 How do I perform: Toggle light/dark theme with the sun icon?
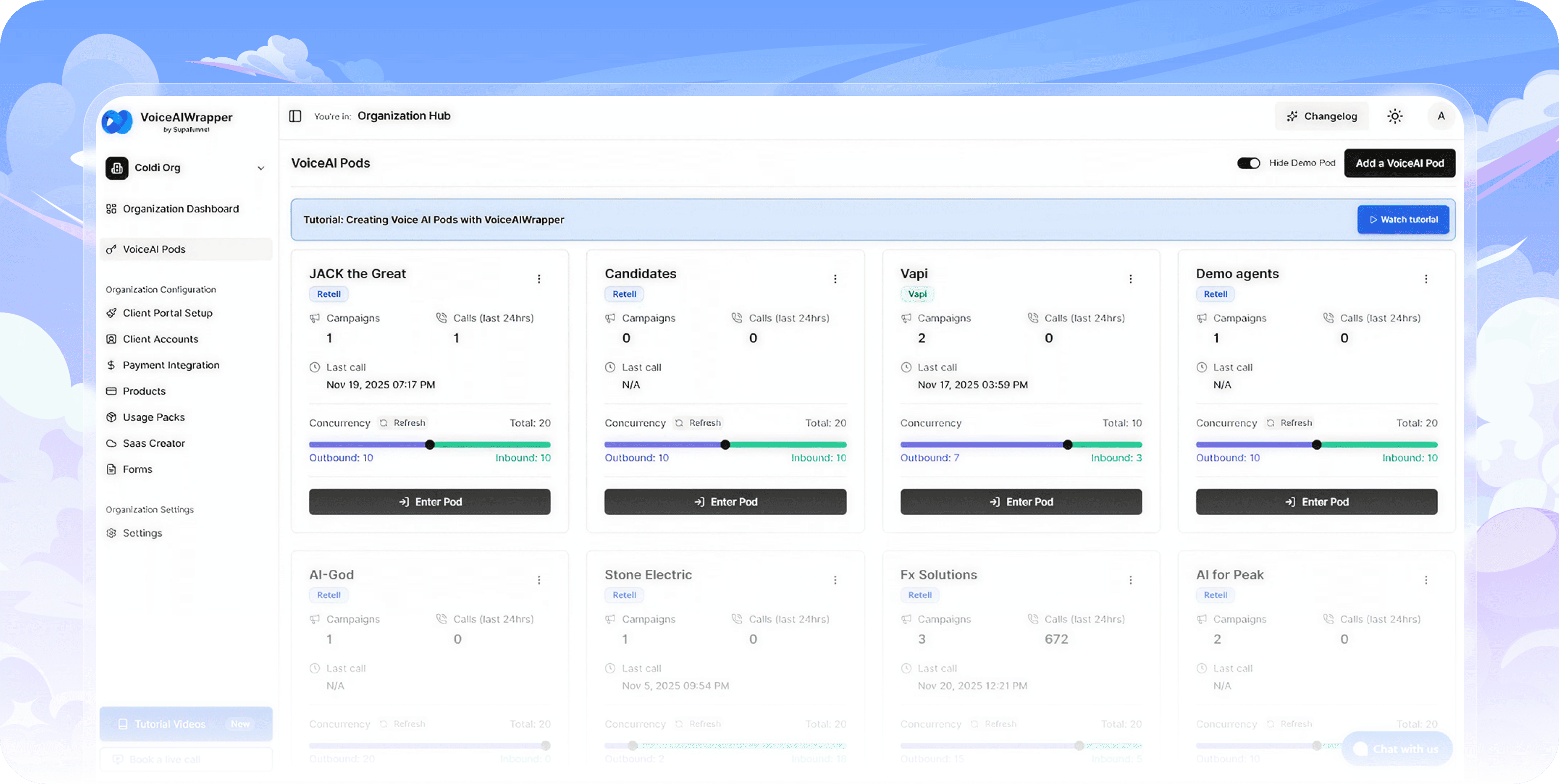1395,116
